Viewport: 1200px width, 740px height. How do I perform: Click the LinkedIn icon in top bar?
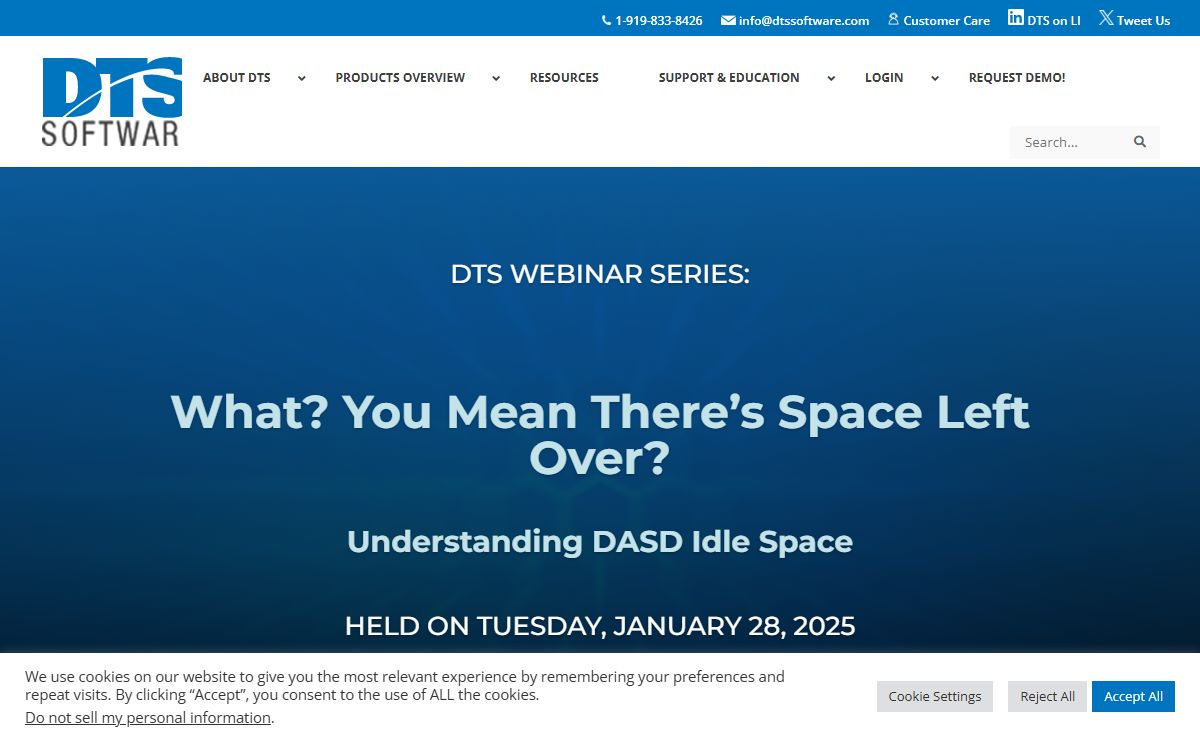tap(1016, 17)
